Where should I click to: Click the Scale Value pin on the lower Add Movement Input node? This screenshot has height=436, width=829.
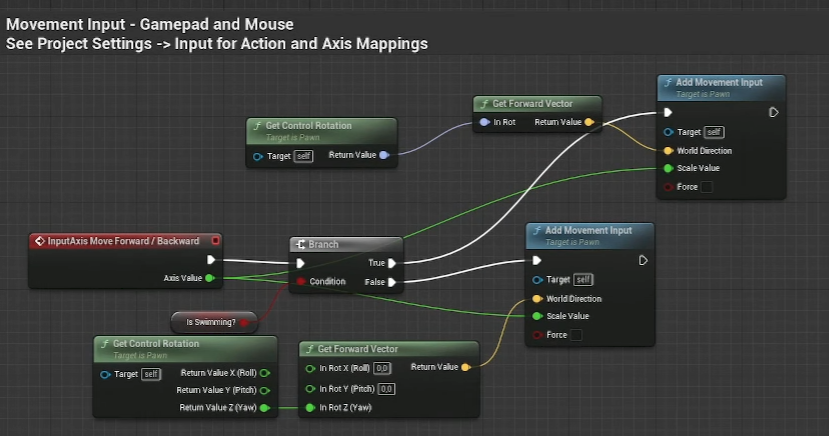click(x=537, y=316)
